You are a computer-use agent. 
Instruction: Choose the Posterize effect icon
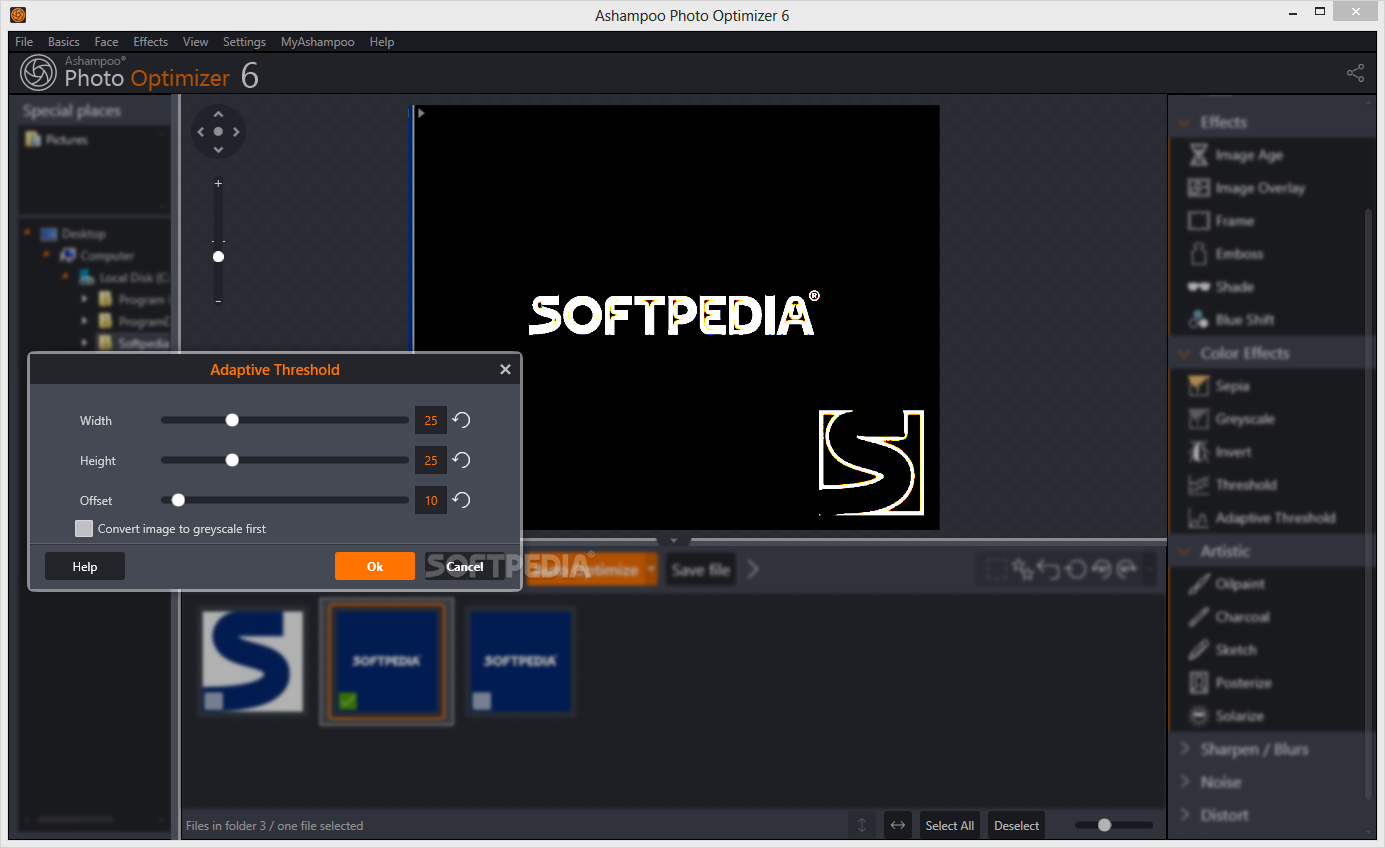pos(1198,683)
